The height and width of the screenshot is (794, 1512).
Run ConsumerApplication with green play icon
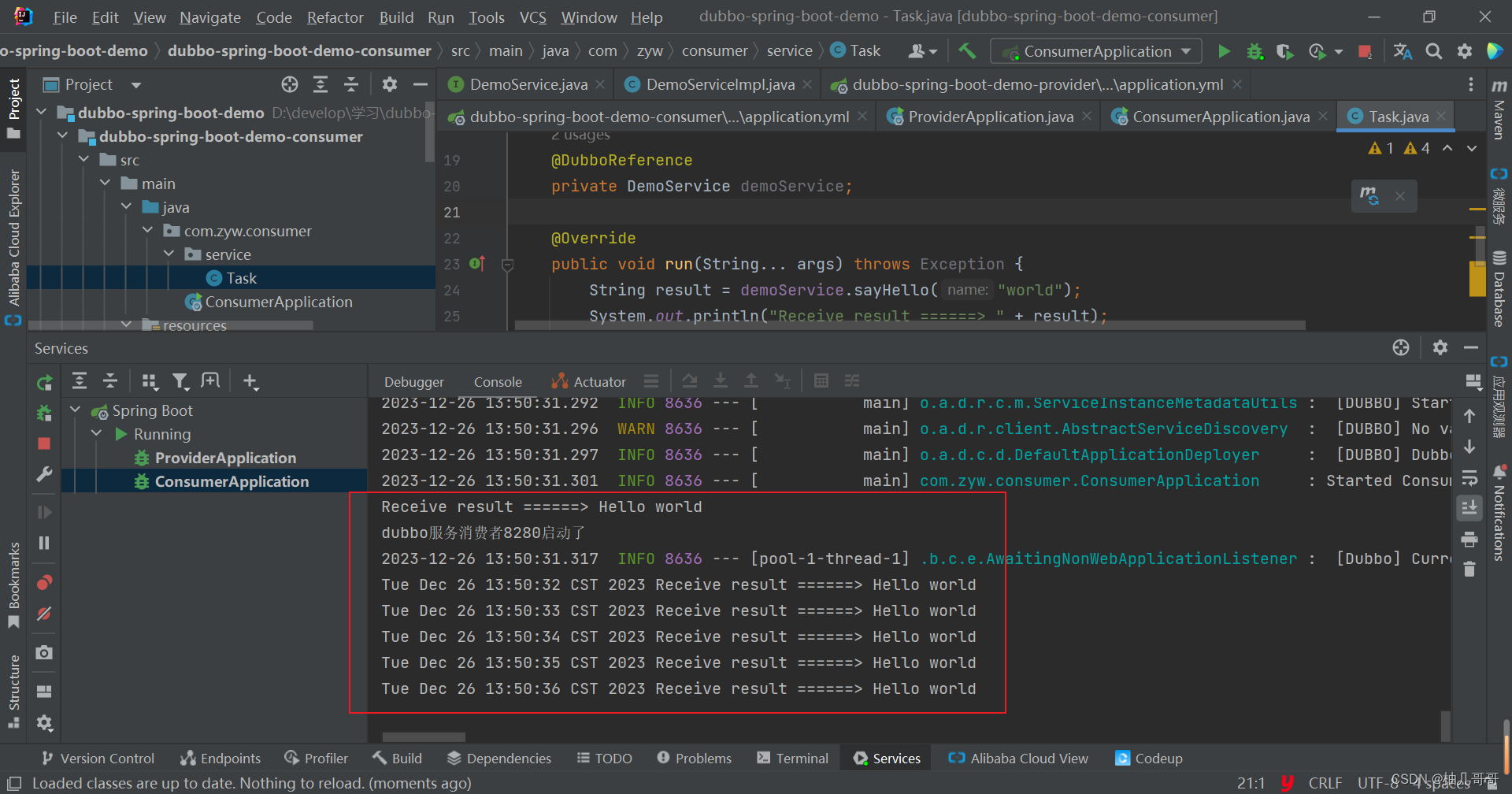coord(1224,51)
